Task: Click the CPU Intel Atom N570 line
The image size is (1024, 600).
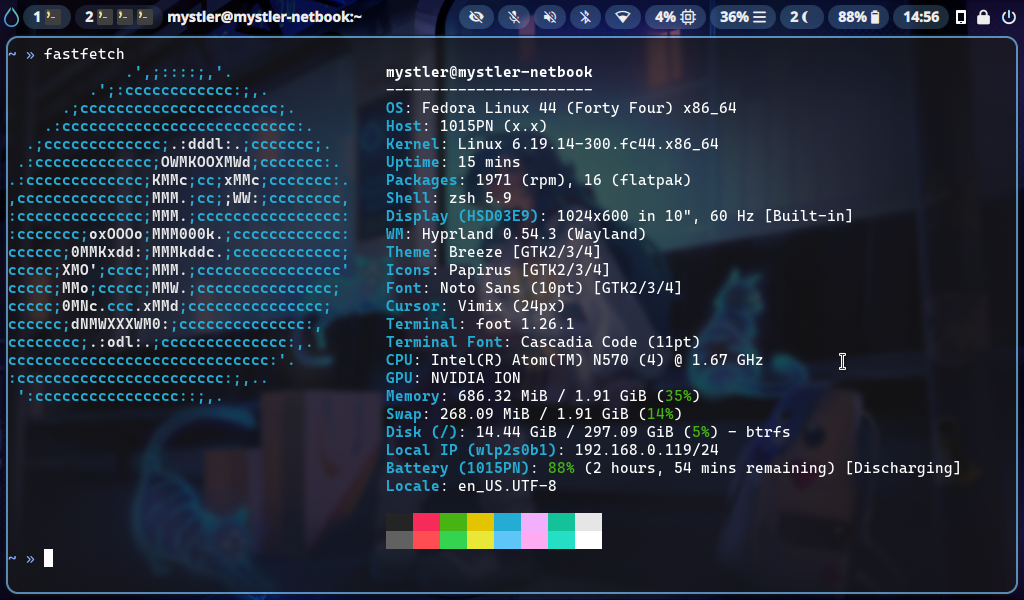Action: click(x=574, y=360)
